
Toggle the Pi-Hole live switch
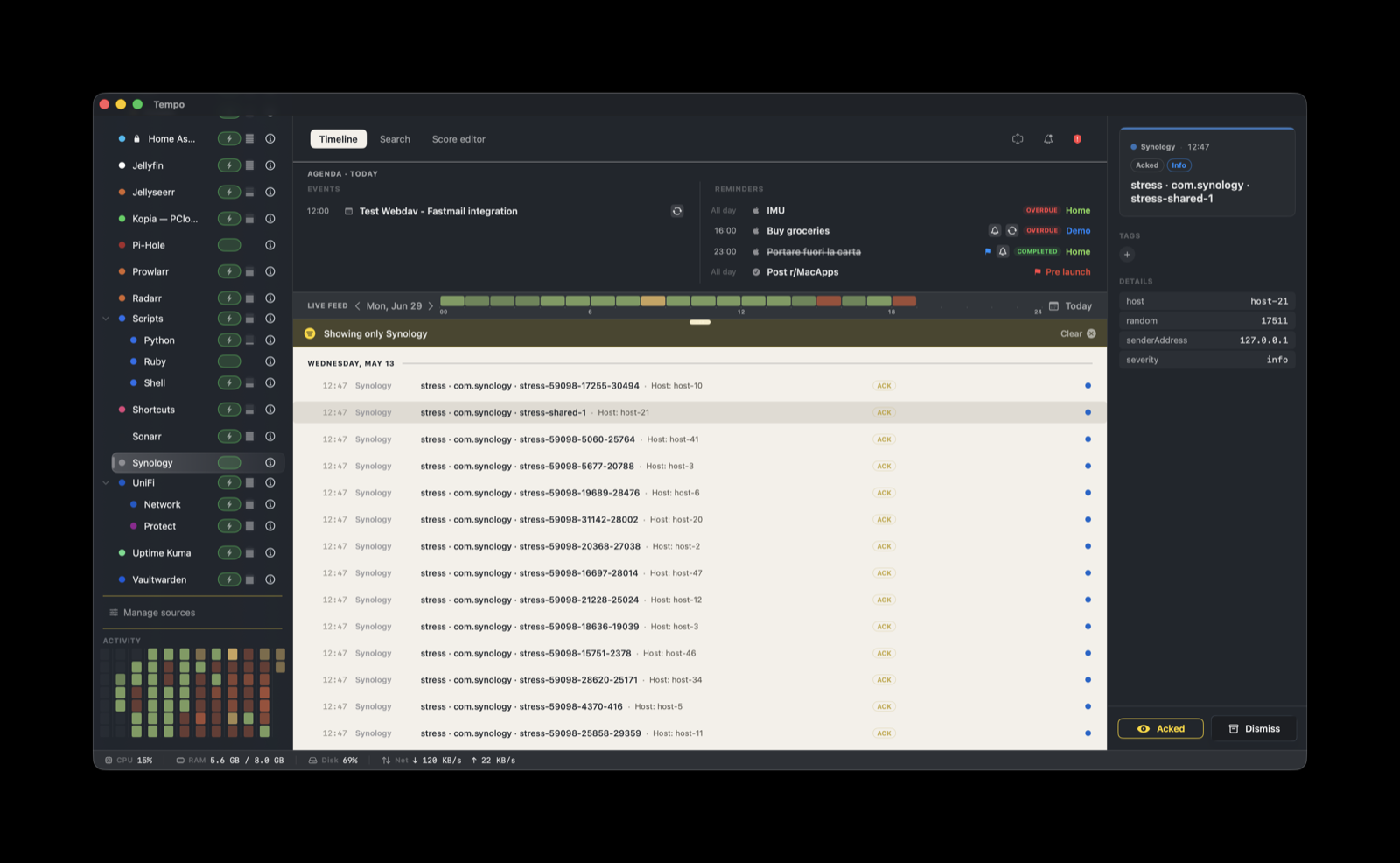229,245
